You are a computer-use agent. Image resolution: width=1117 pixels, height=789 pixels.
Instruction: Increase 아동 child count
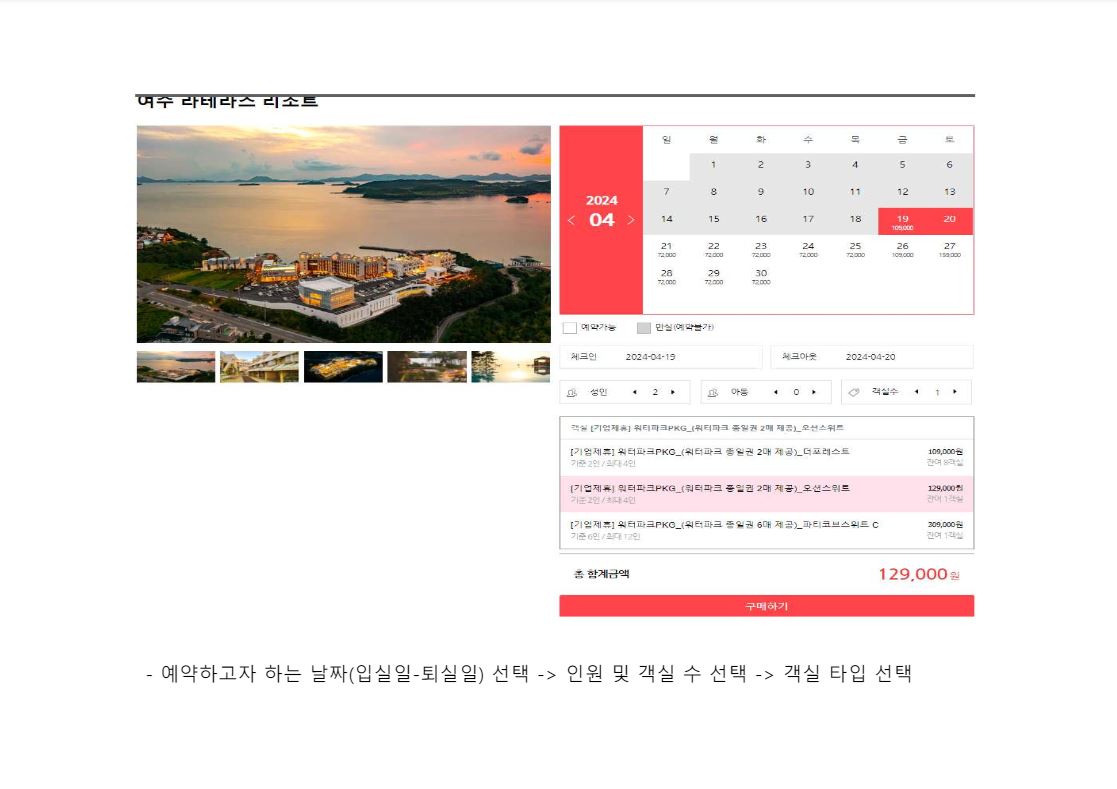814,392
